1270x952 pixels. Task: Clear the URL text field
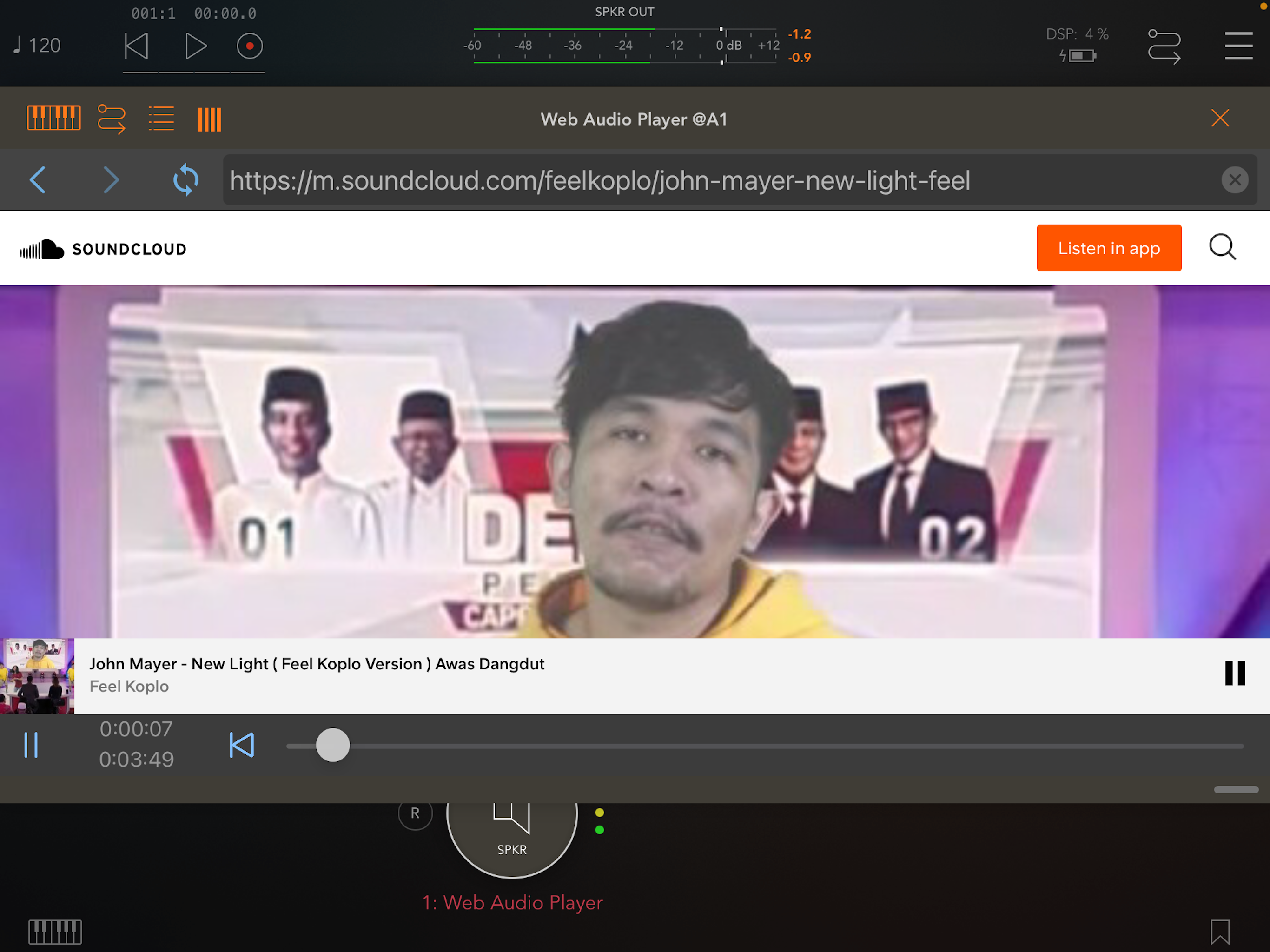tap(1234, 180)
